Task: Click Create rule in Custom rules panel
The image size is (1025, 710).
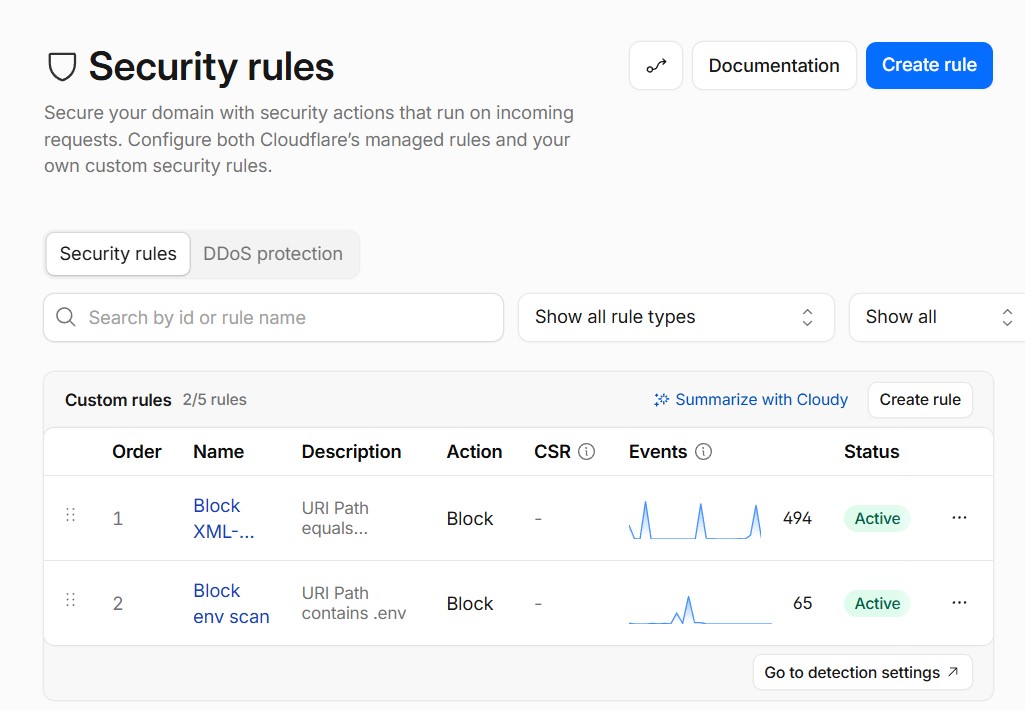Action: pyautogui.click(x=920, y=399)
